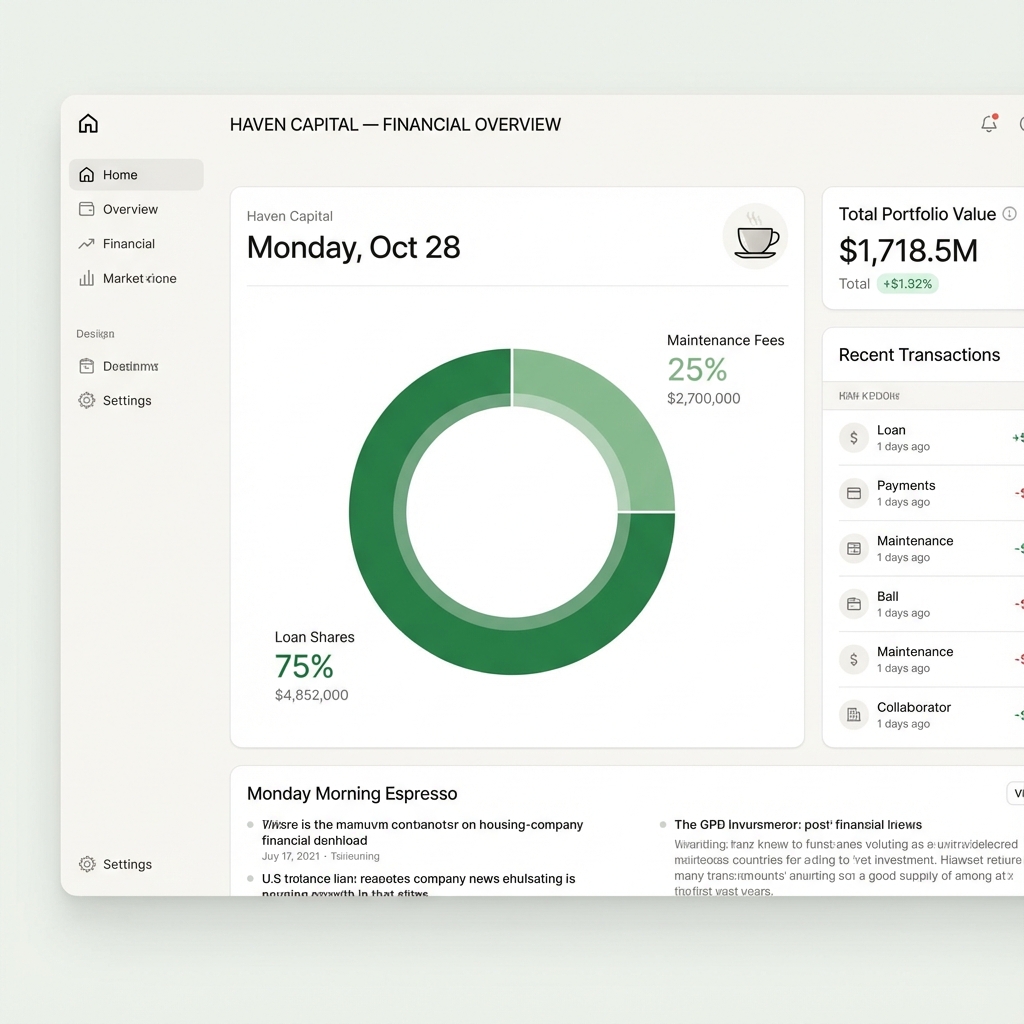Open first housing-company news headline
Viewport: 1024px width, 1024px height.
click(x=421, y=832)
